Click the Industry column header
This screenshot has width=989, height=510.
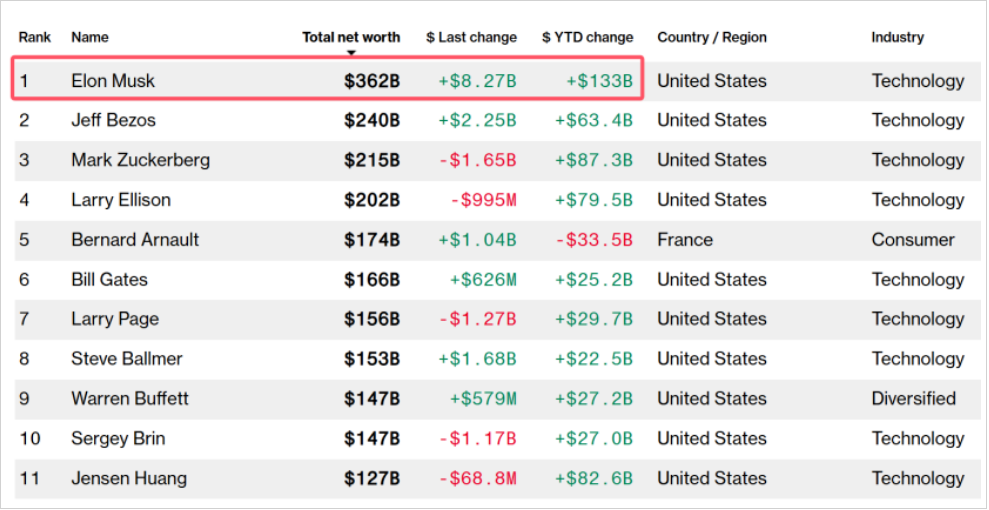pyautogui.click(x=897, y=38)
